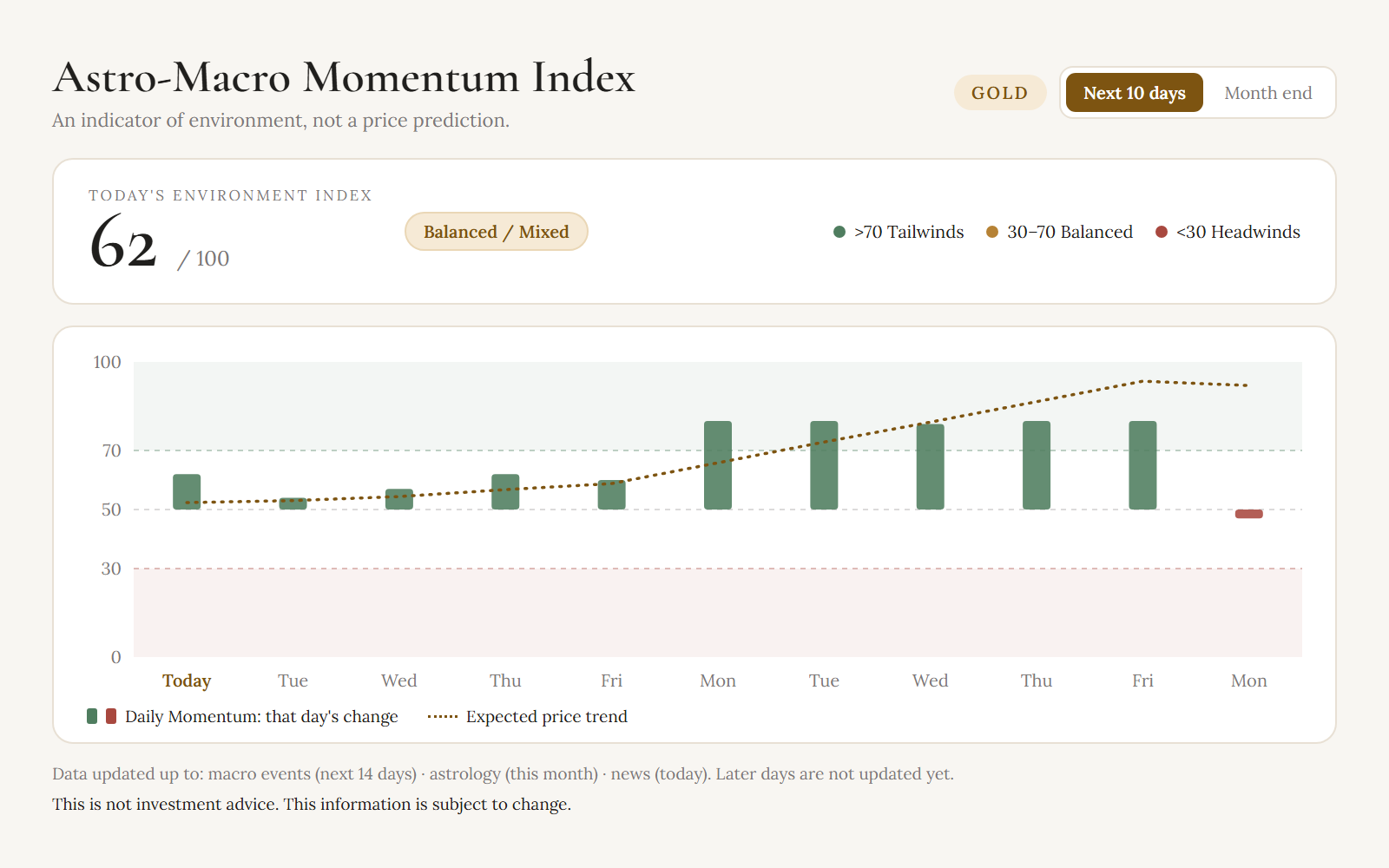The width and height of the screenshot is (1389, 868).
Task: Click the "TODAY'S ENVIRONMENT INDEX" heading
Action: coord(230,195)
